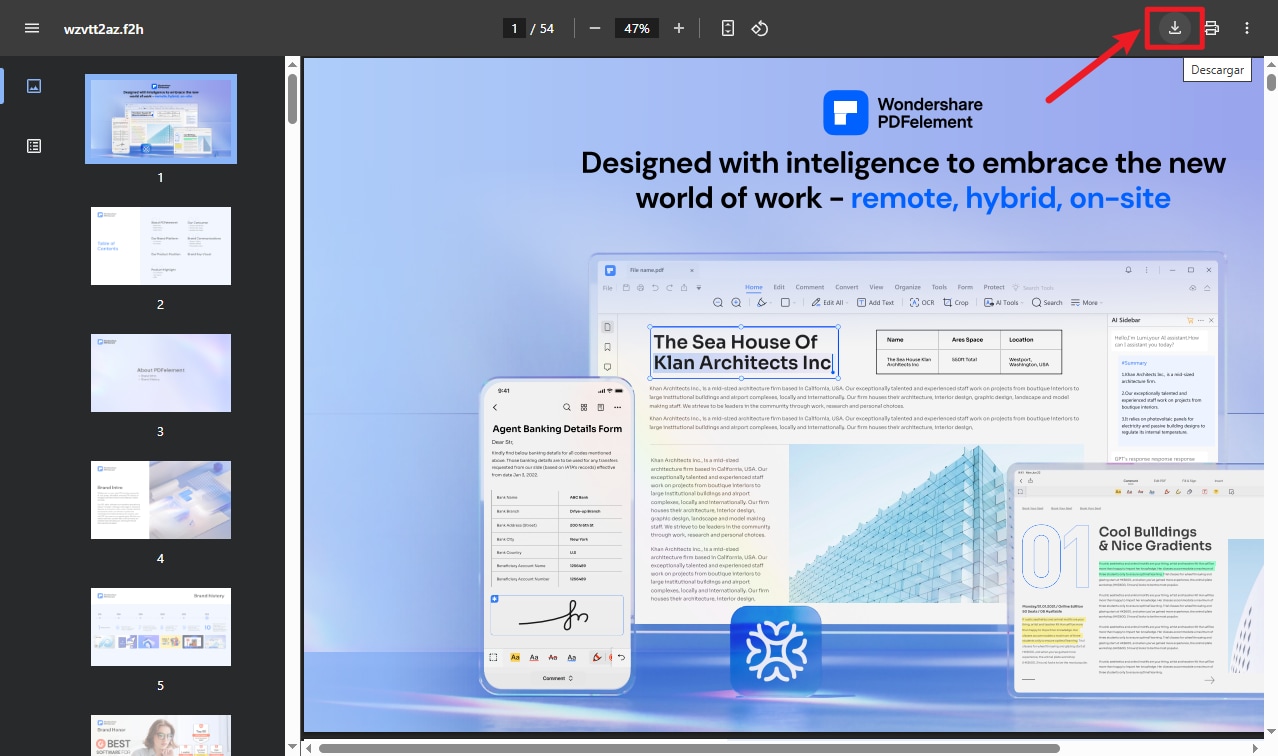
Task: Click the file name wzvtt2az.f2h
Action: (x=104, y=28)
